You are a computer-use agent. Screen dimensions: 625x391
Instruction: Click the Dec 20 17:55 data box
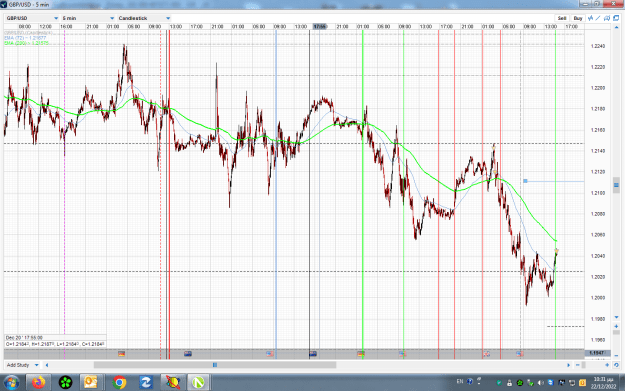click(x=55, y=341)
